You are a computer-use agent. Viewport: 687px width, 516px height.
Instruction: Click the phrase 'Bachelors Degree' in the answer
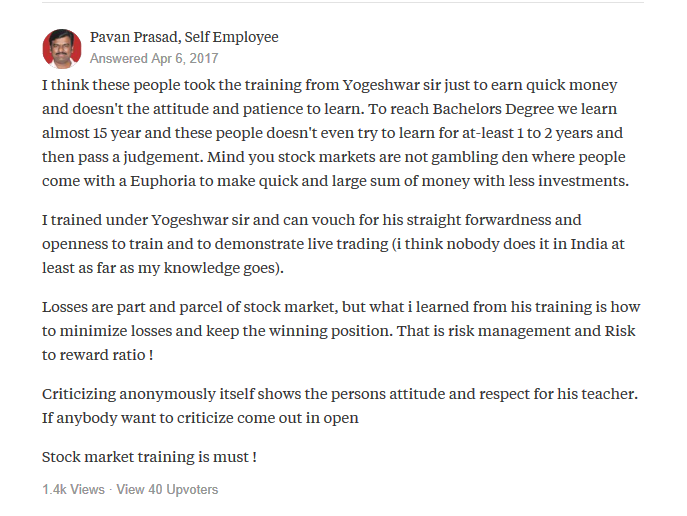click(493, 109)
